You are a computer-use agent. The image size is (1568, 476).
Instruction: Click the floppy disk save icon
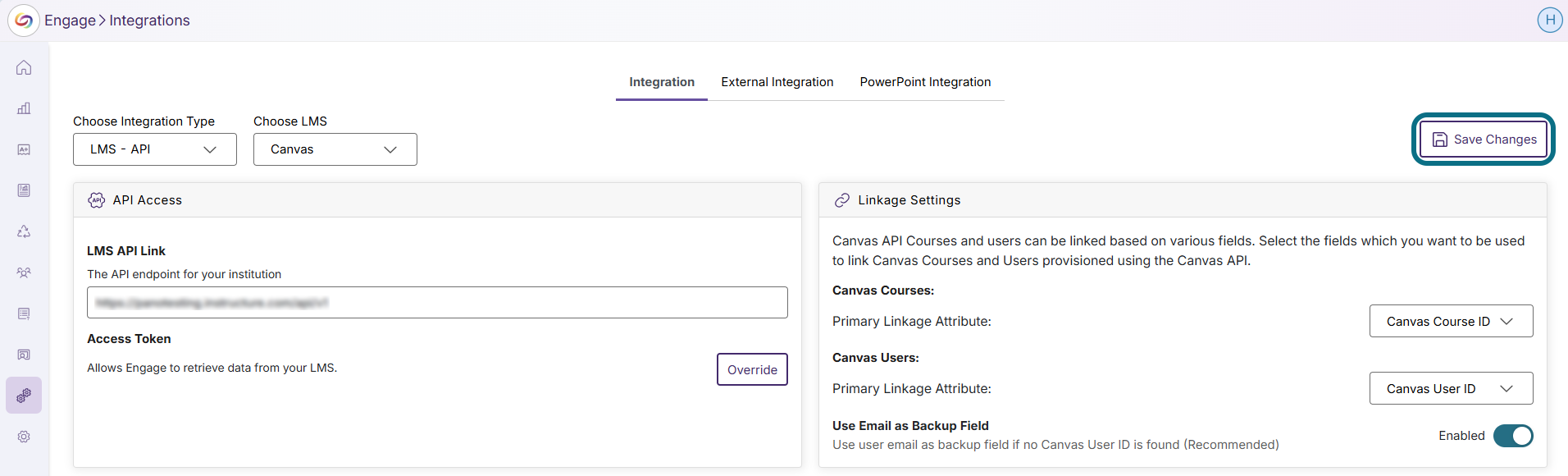[1439, 140]
